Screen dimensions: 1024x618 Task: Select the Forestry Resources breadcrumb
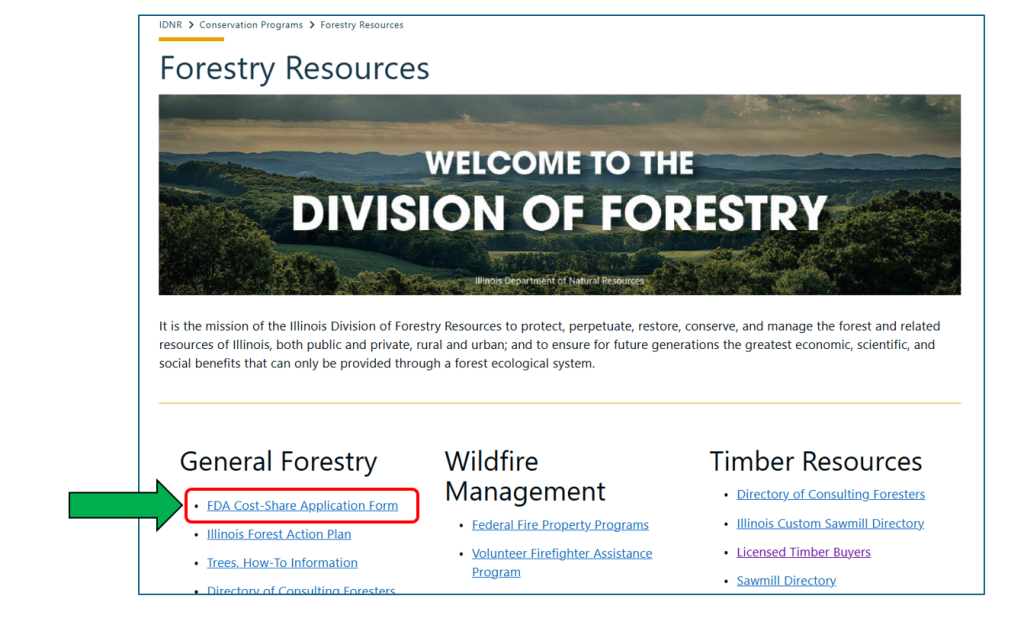[x=362, y=25]
